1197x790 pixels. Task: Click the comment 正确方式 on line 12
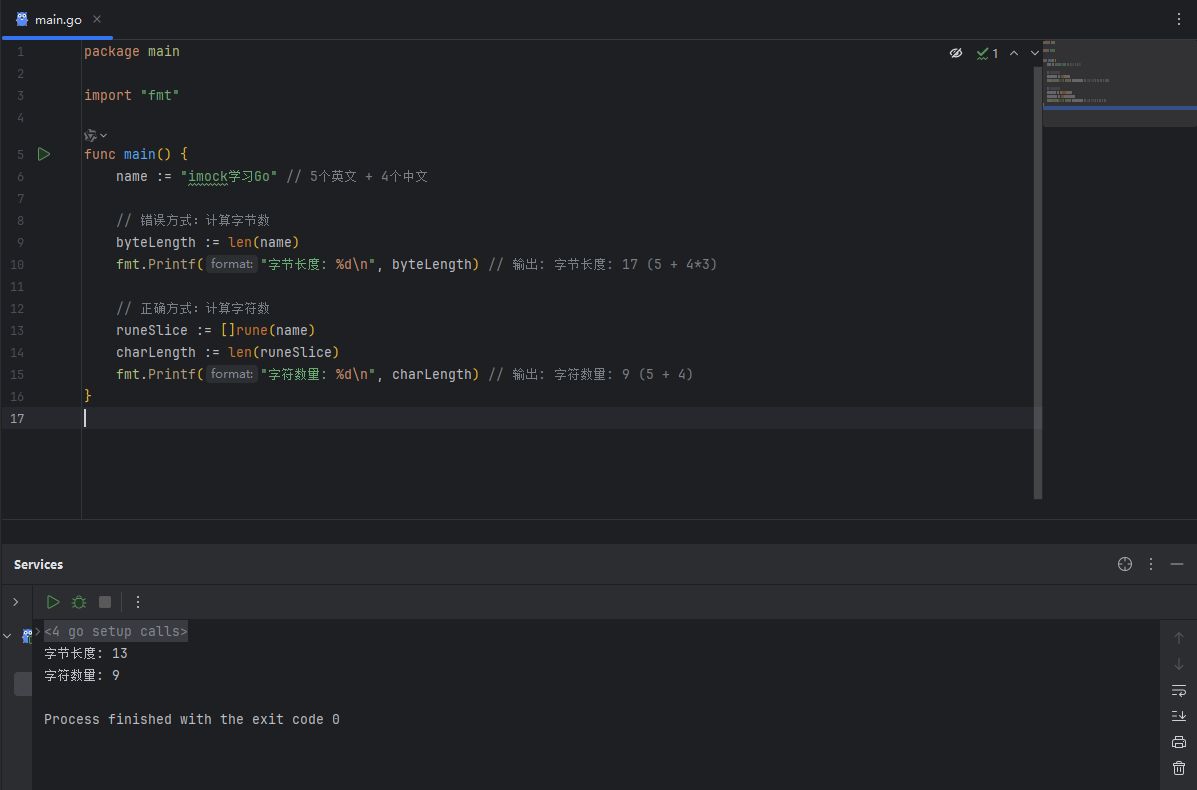point(192,308)
